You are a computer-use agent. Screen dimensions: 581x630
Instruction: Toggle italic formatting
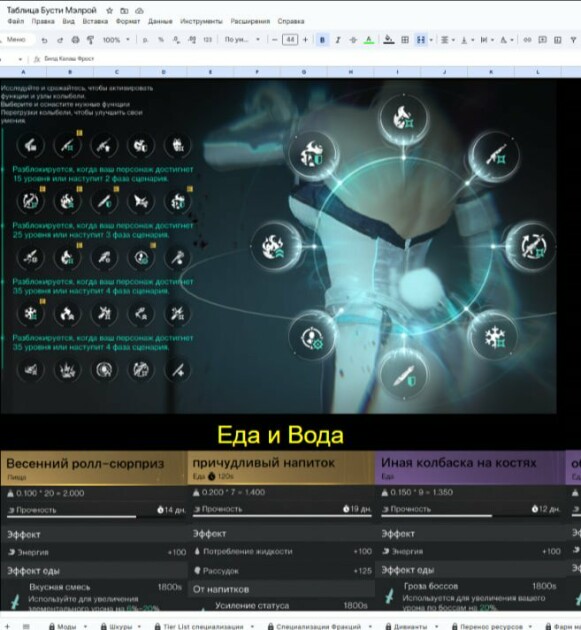(x=338, y=40)
